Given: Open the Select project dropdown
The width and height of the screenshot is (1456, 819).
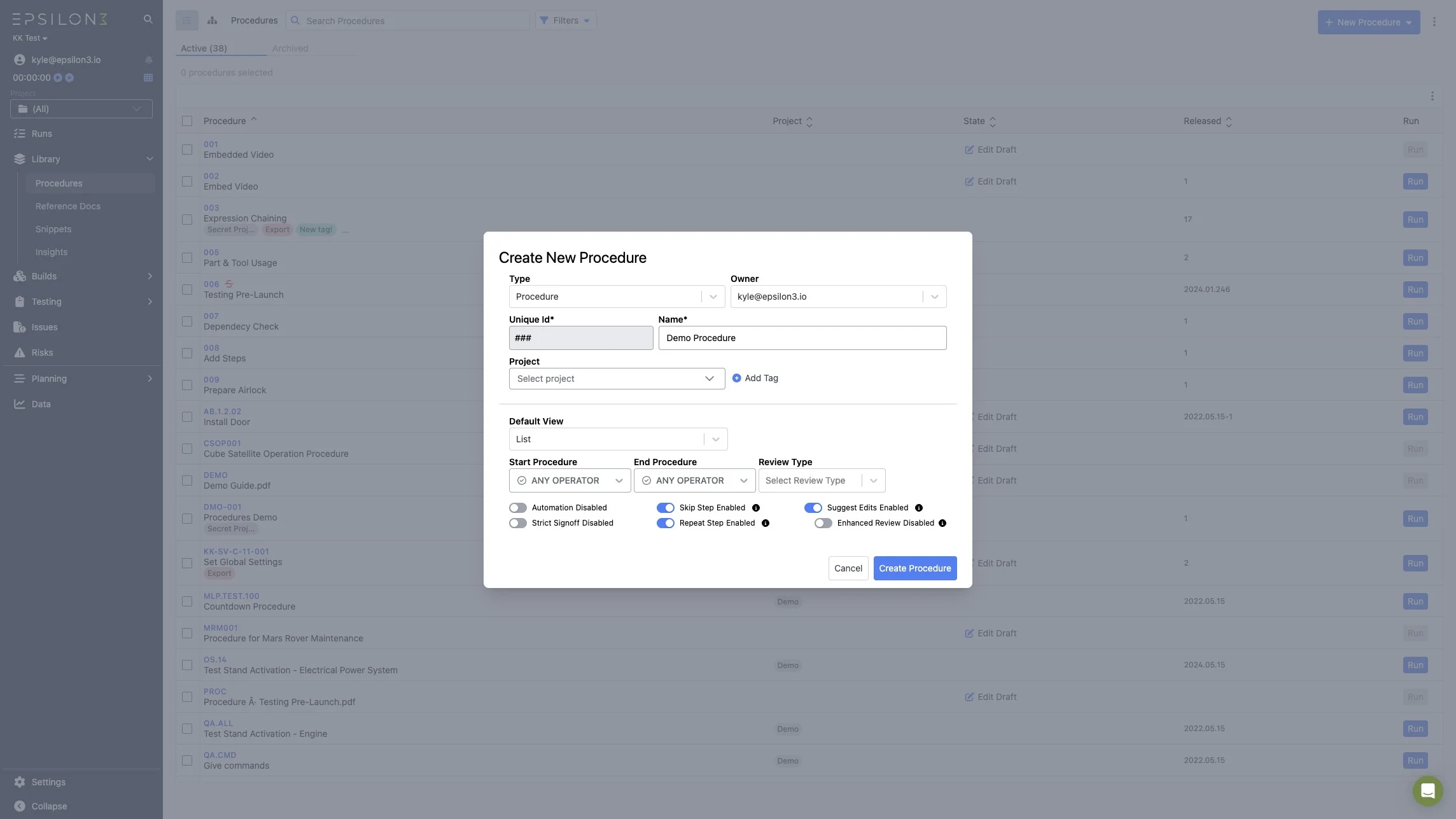Looking at the screenshot, I should click(617, 379).
